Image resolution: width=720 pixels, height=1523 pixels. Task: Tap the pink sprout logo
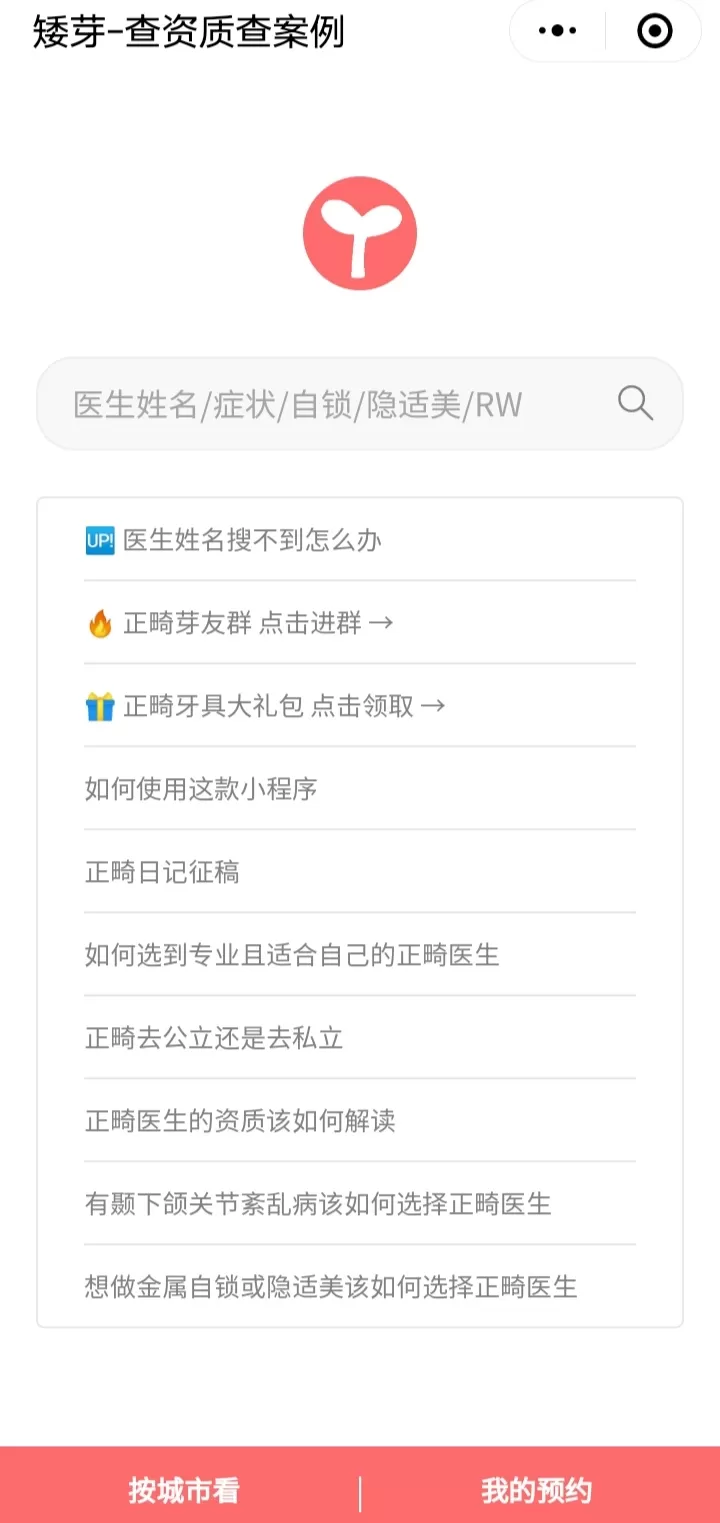360,234
